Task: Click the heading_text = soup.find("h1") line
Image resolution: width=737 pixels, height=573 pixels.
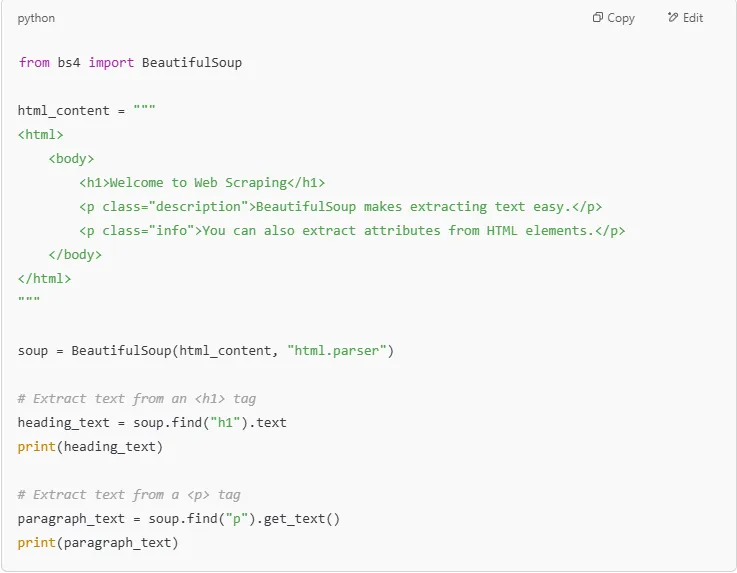Action: point(152,422)
